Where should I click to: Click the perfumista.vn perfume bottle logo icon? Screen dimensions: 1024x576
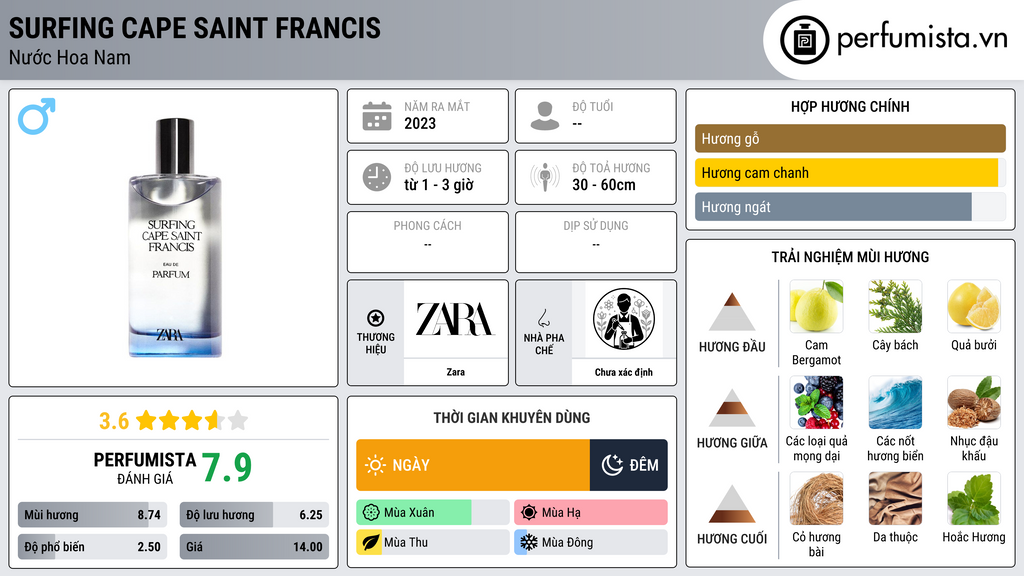[x=804, y=40]
